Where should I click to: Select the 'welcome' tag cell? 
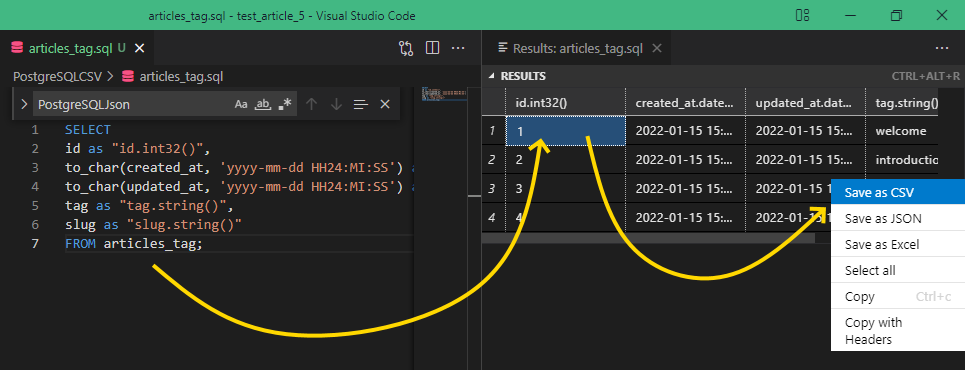pyautogui.click(x=902, y=131)
